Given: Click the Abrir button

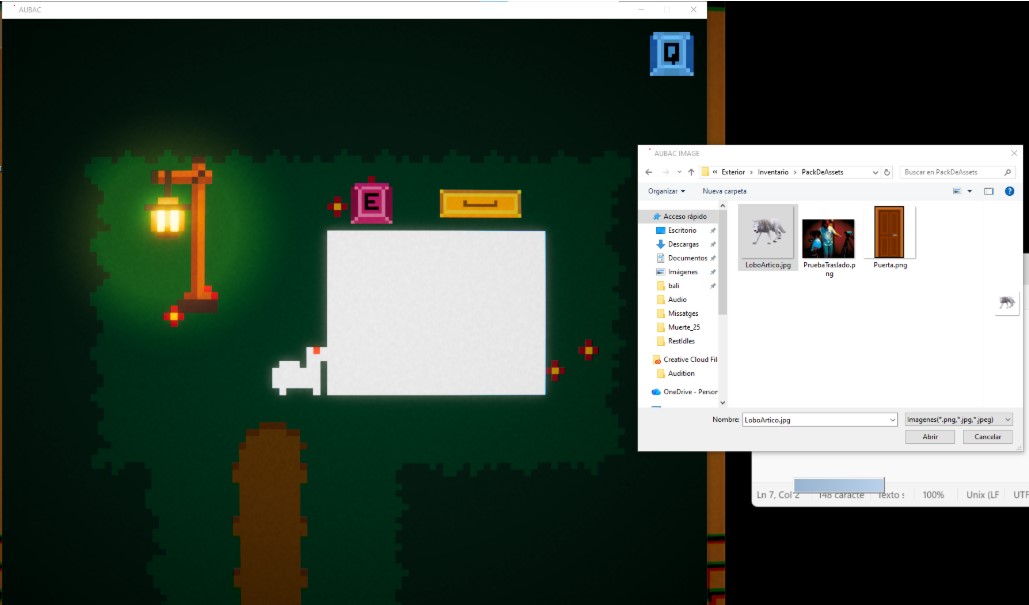Looking at the screenshot, I should pos(929,436).
